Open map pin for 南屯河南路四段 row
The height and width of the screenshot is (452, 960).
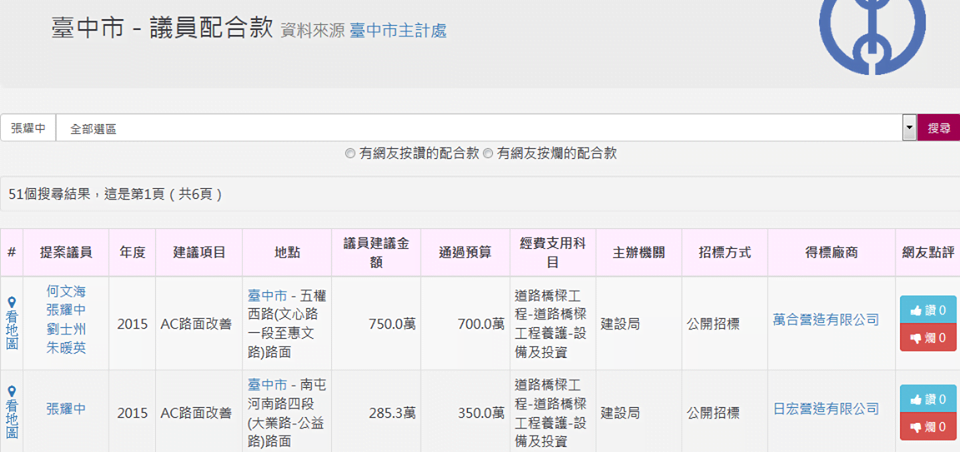tap(12, 411)
